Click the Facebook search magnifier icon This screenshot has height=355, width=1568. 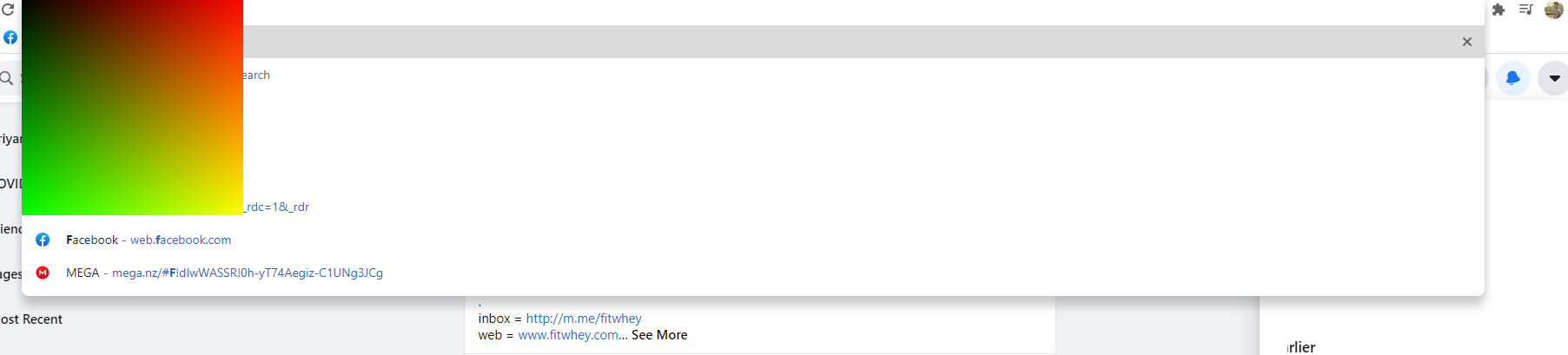(x=7, y=78)
